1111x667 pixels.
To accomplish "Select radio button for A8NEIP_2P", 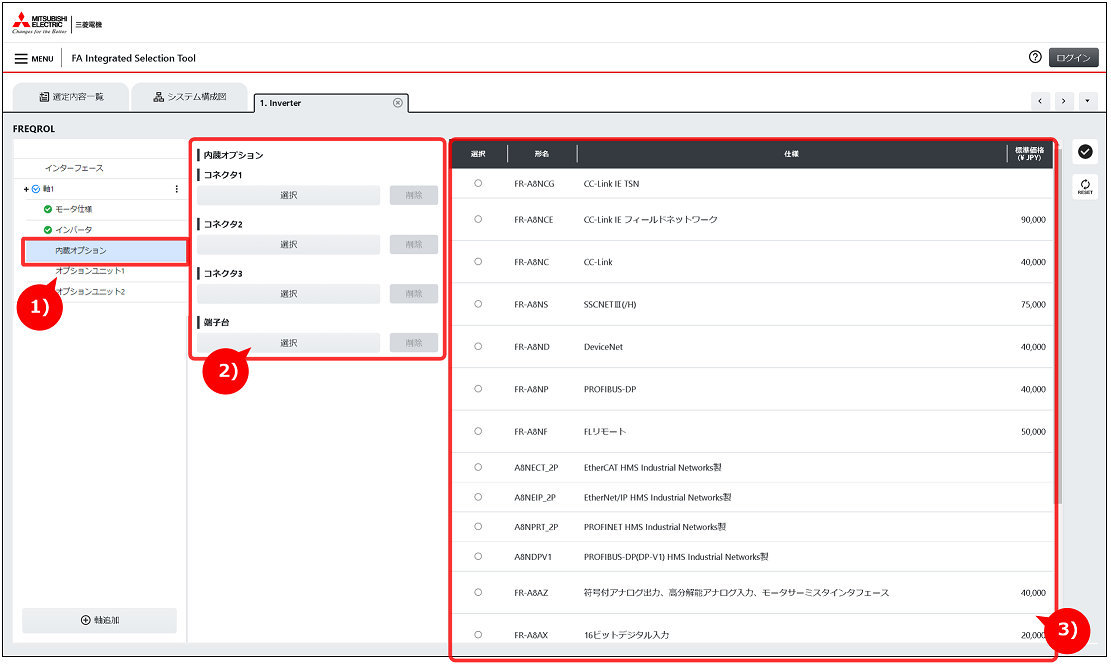I will pyautogui.click(x=478, y=497).
